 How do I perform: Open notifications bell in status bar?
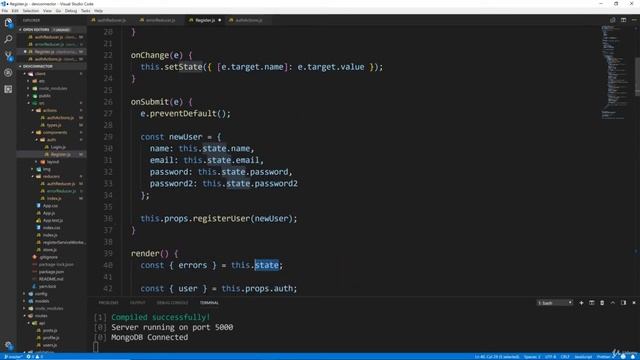(x=633, y=357)
